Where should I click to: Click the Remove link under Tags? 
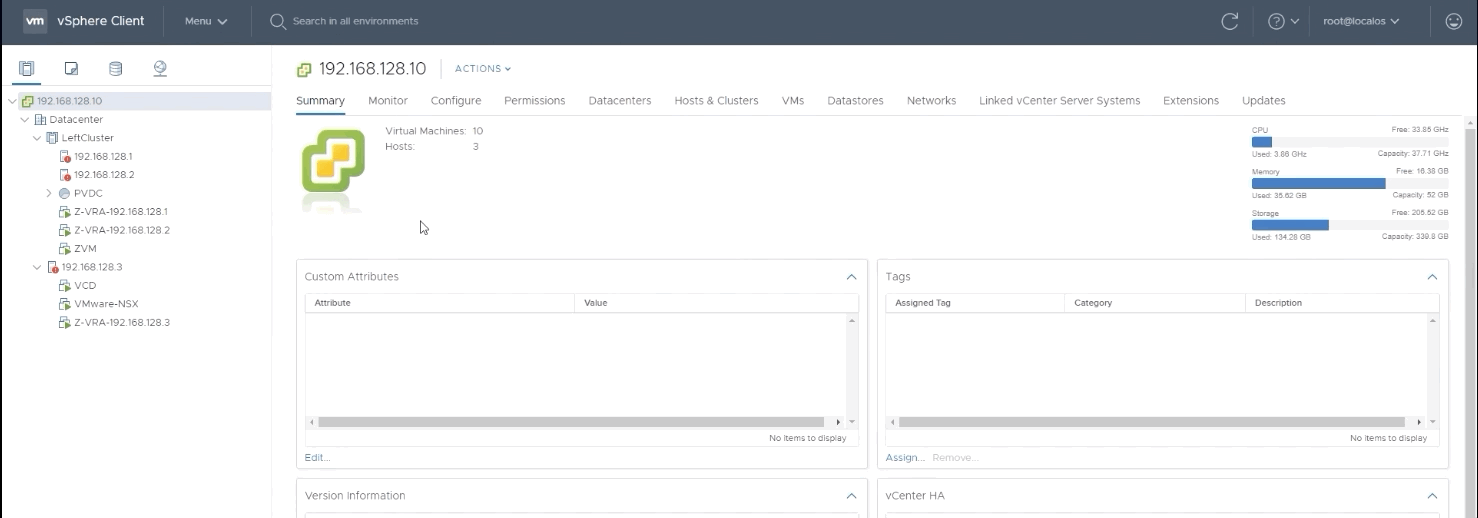[x=955, y=457]
